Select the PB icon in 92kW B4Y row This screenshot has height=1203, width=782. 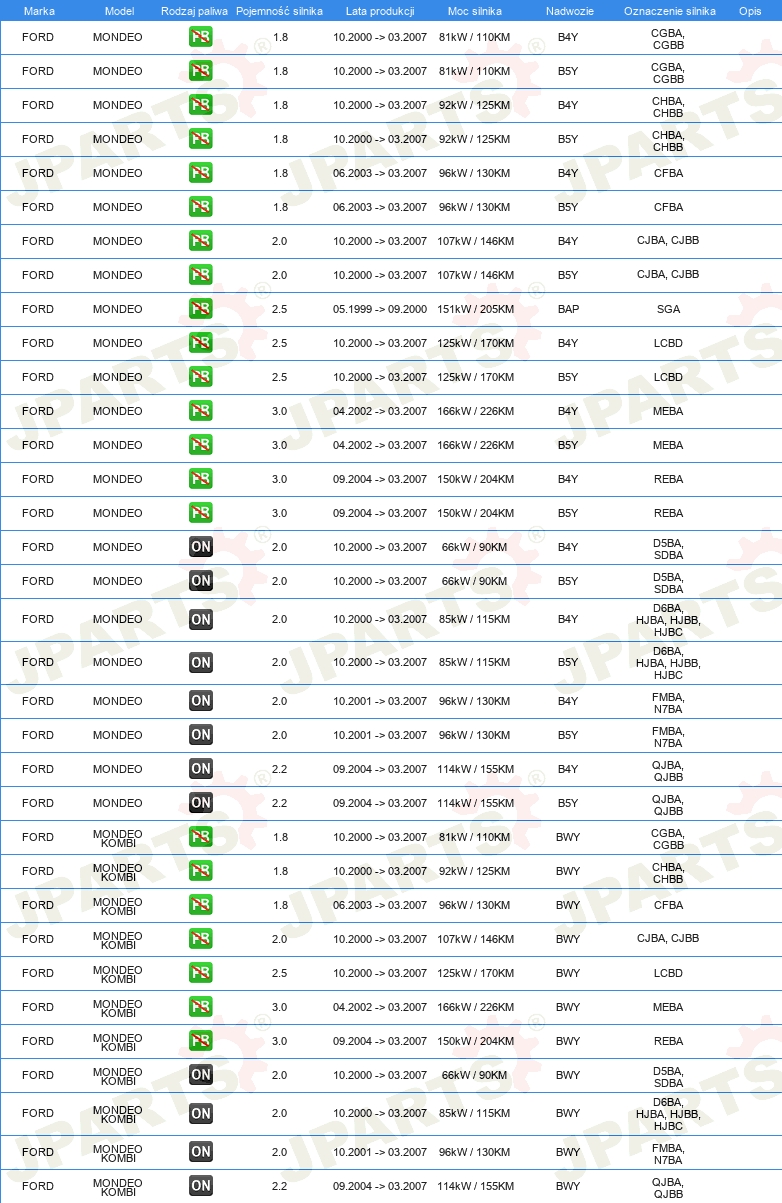coord(201,106)
